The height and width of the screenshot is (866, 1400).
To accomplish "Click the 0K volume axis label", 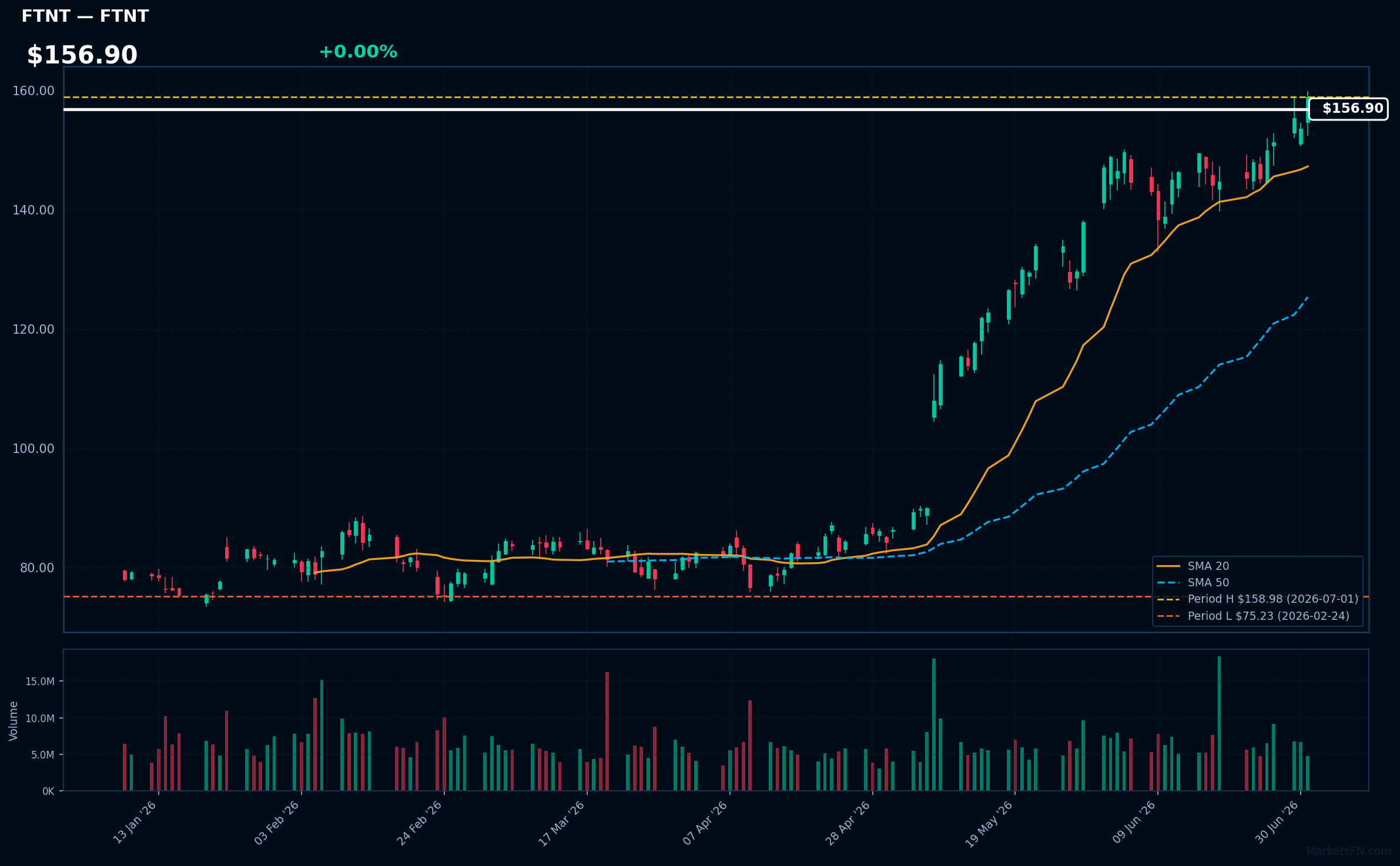I will pyautogui.click(x=48, y=791).
